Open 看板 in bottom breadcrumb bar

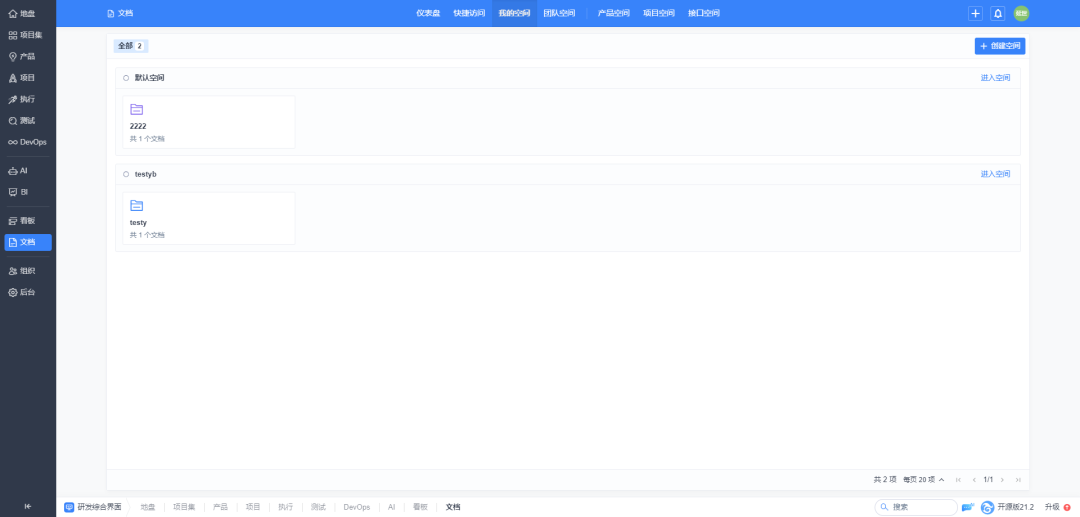pyautogui.click(x=420, y=507)
